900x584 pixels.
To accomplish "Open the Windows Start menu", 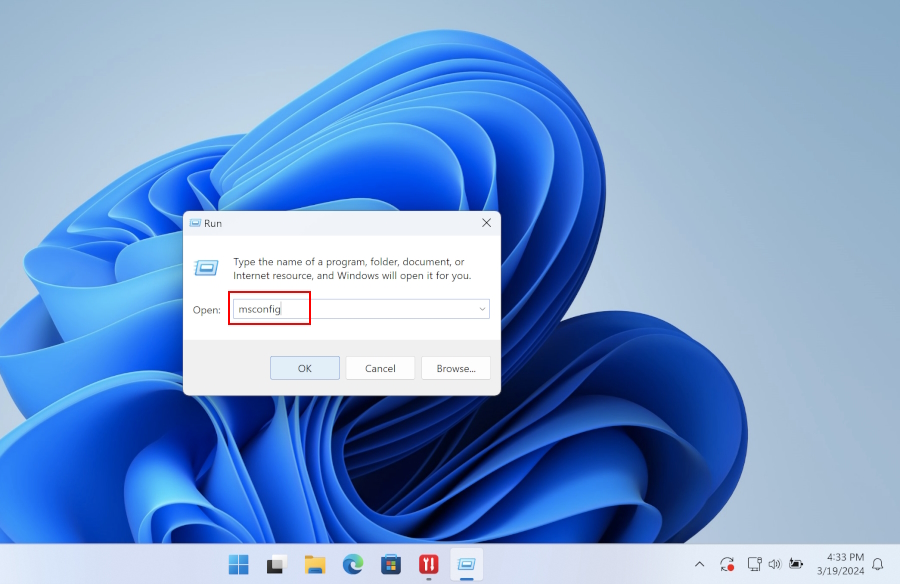I will coord(239,564).
